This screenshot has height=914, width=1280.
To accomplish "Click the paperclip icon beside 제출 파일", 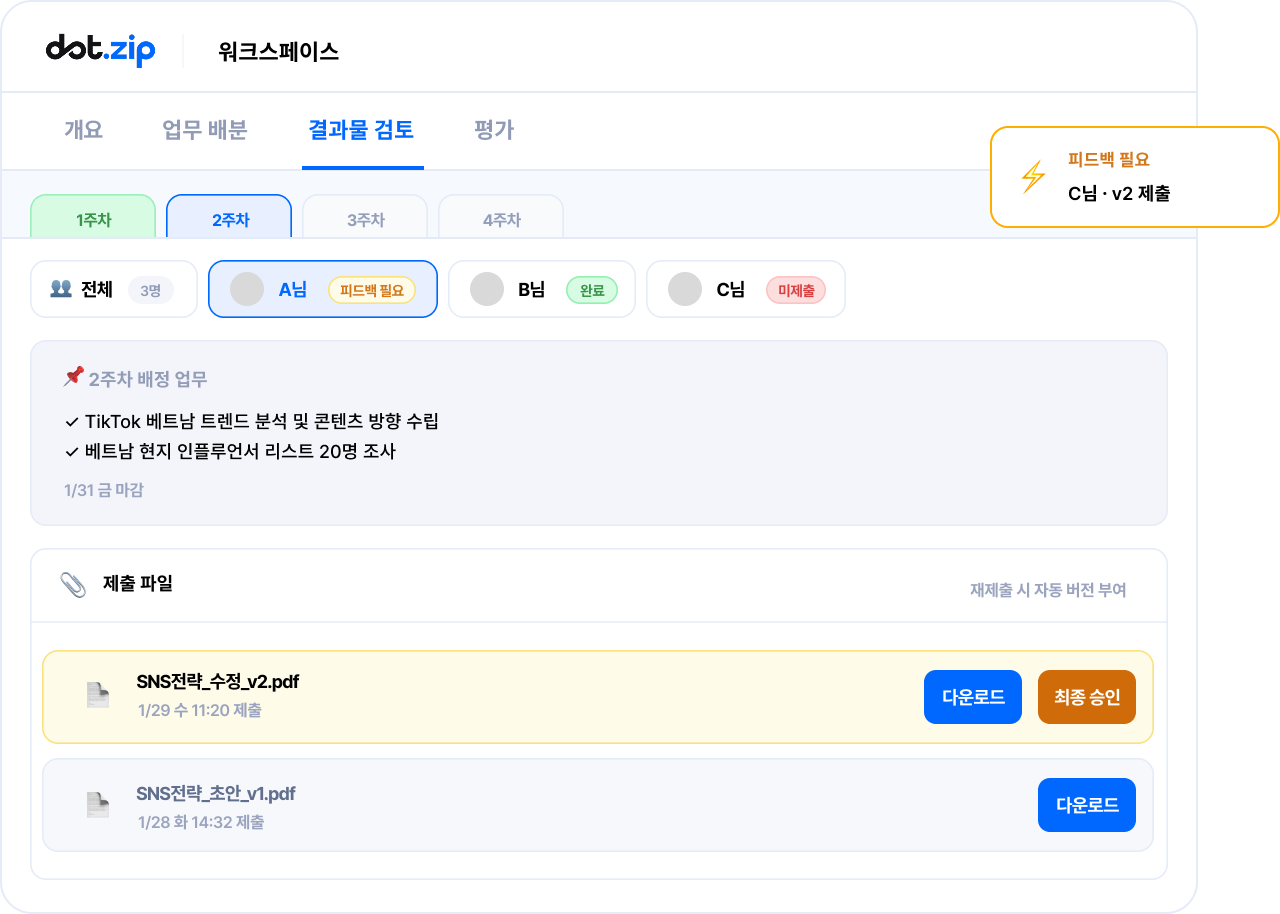I will (73, 585).
